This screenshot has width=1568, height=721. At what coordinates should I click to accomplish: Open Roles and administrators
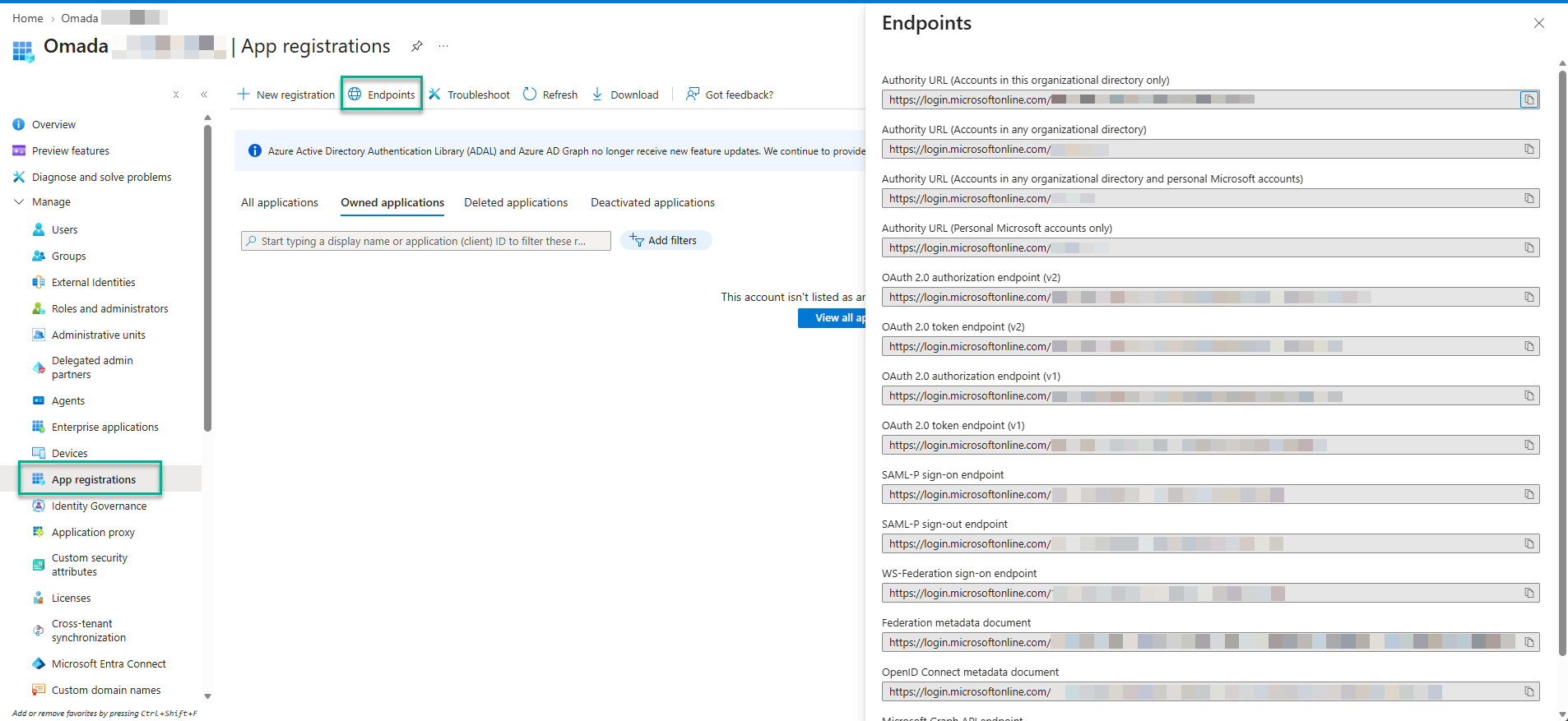coord(109,308)
